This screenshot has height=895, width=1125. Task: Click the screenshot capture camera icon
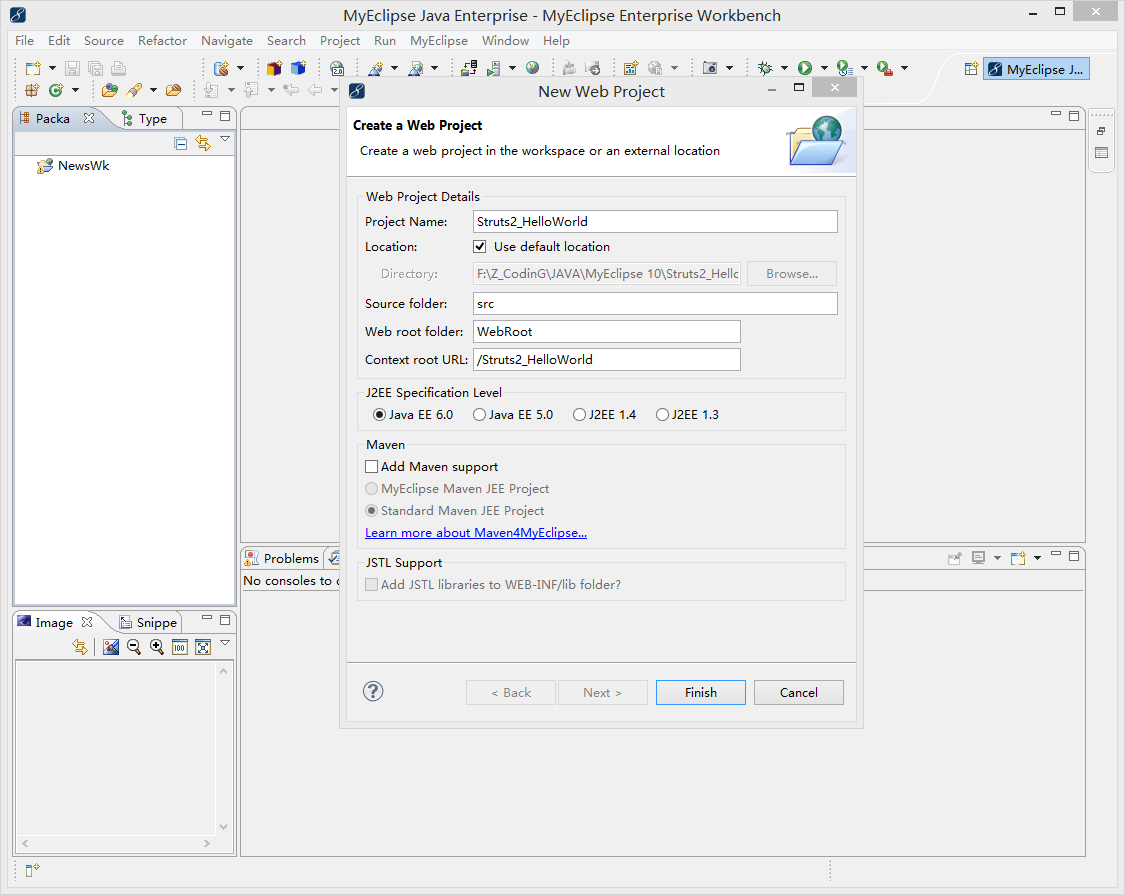(710, 68)
